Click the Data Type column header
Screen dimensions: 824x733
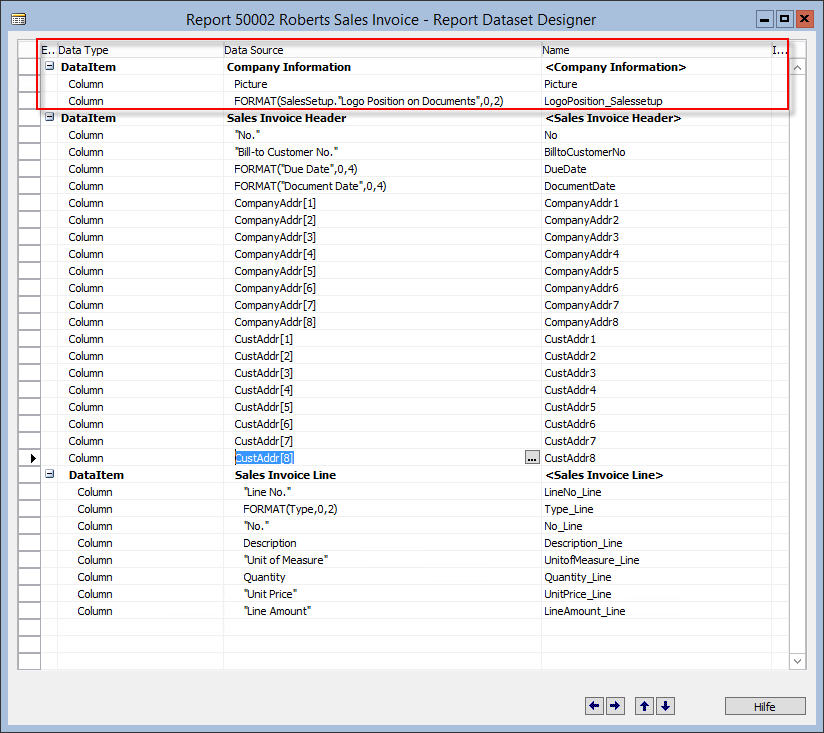coord(140,50)
